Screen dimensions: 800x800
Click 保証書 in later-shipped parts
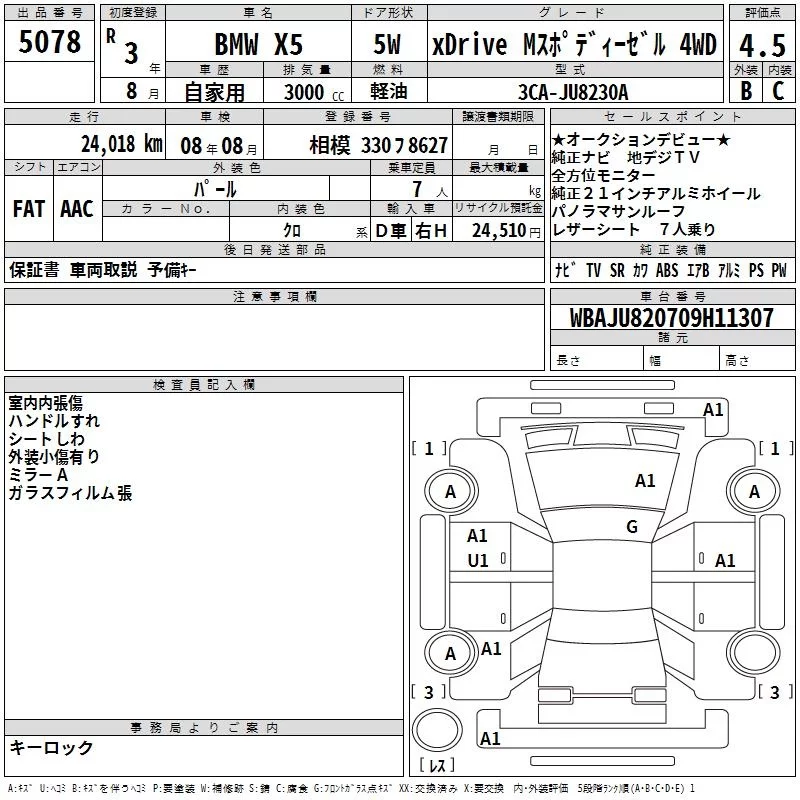click(x=34, y=270)
